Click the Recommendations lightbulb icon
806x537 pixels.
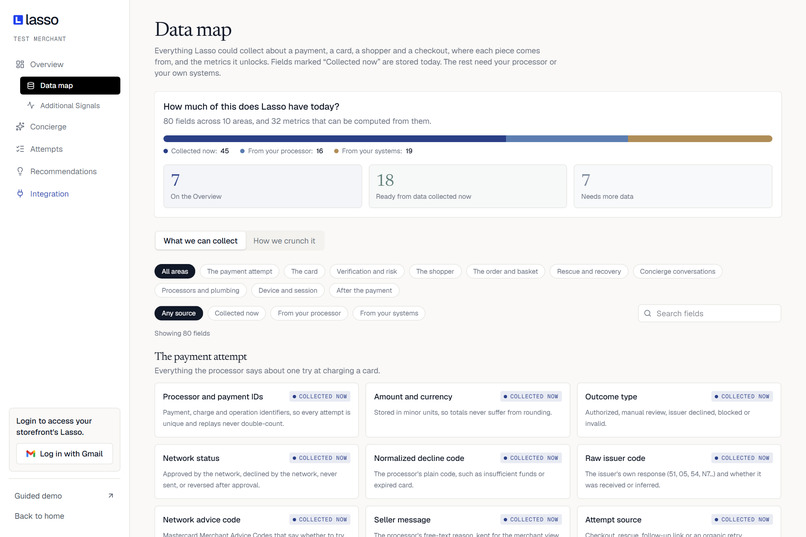[20, 171]
